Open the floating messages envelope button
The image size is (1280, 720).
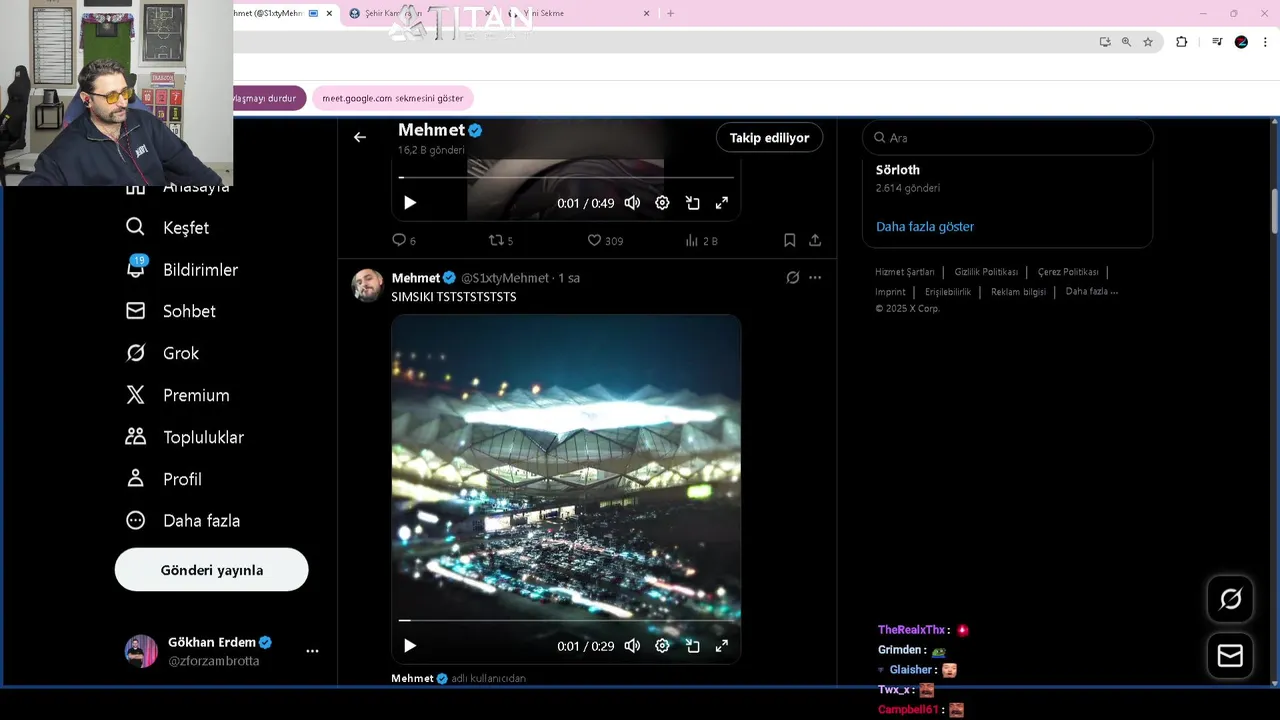click(x=1230, y=656)
